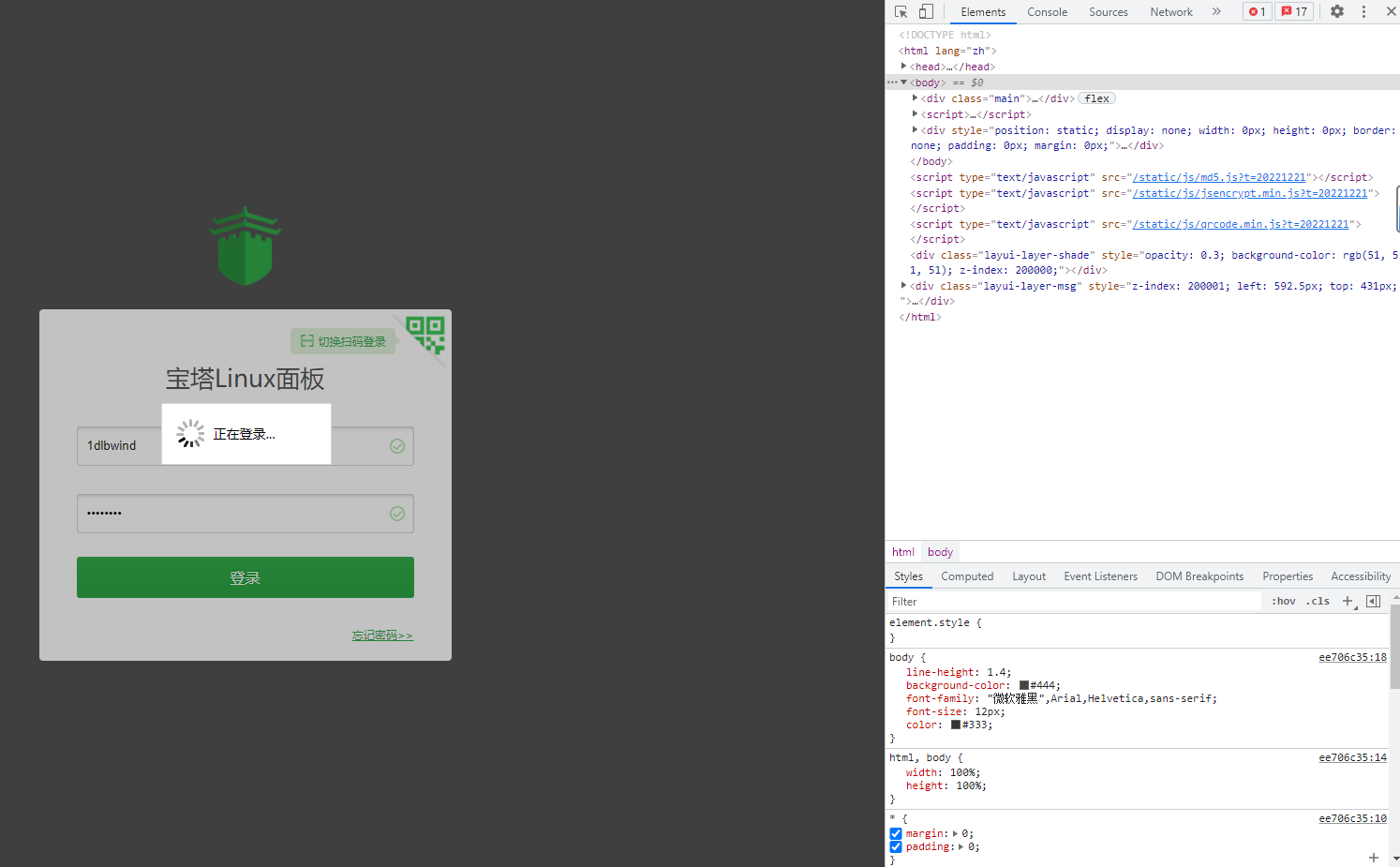Click the Styles pane vertical scrollbar

pos(1395,646)
